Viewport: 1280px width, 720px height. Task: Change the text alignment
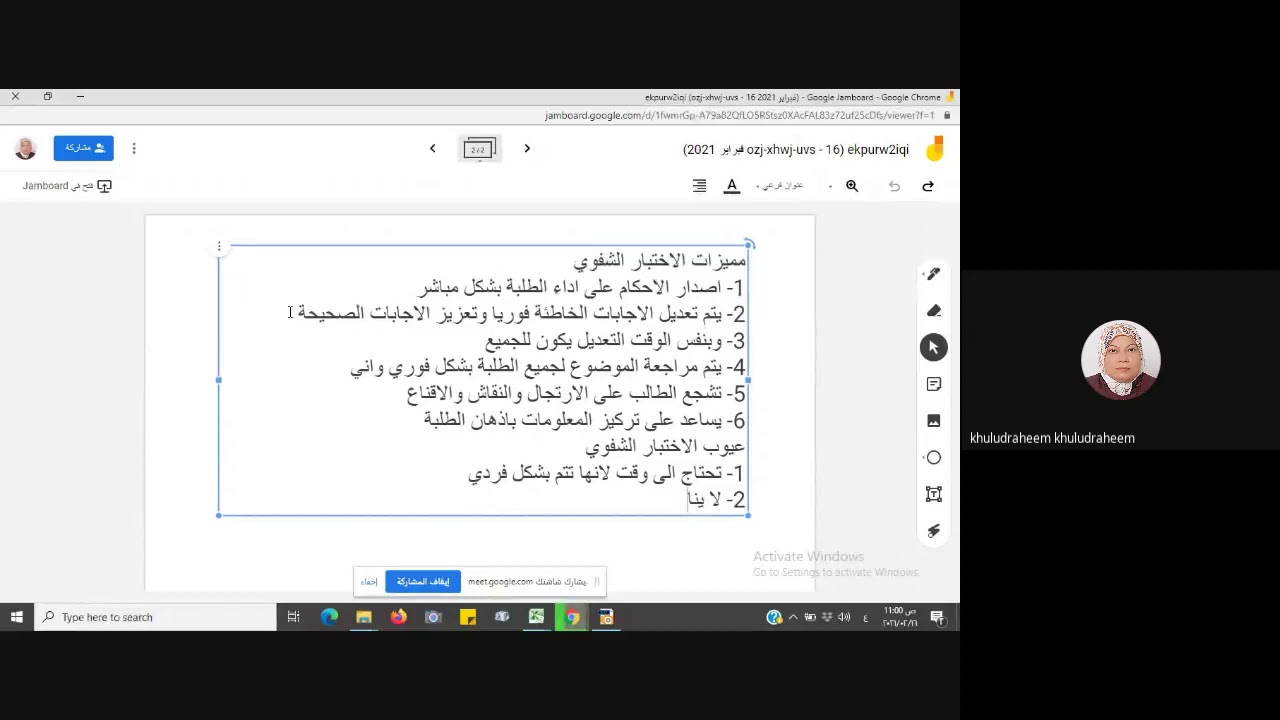699,186
